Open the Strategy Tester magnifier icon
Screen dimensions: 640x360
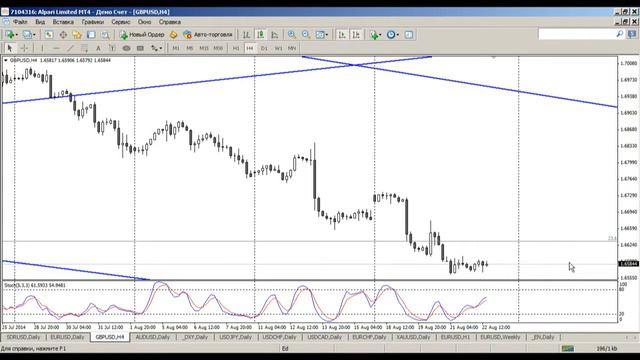pos(105,35)
